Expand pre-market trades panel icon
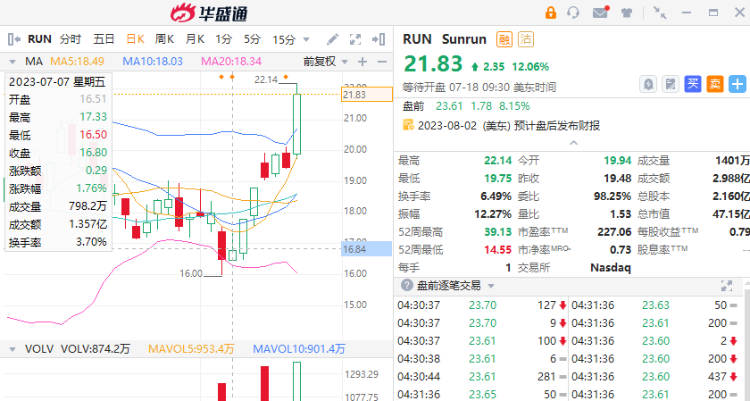 coord(727,286)
